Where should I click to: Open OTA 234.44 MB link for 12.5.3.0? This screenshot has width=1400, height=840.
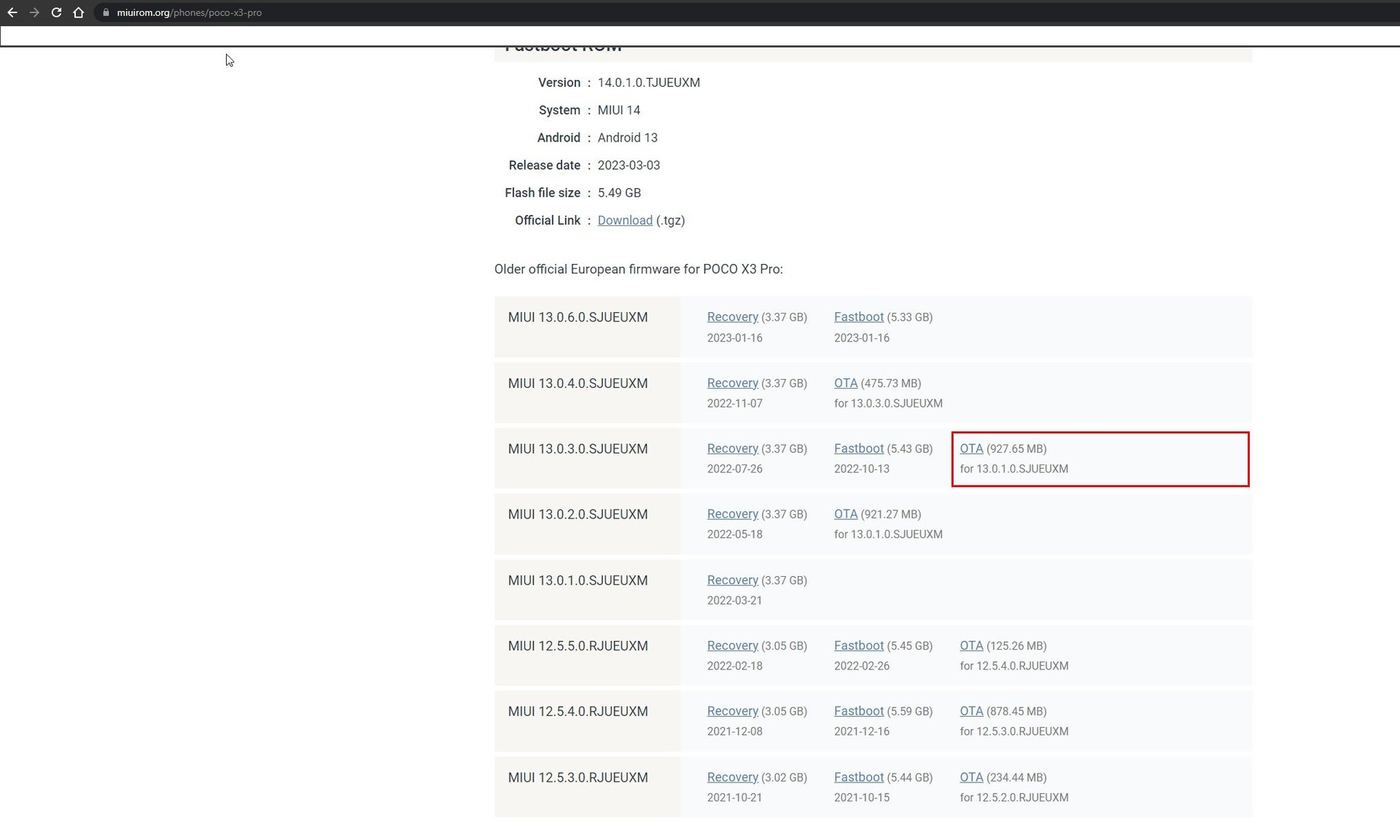[x=971, y=777]
